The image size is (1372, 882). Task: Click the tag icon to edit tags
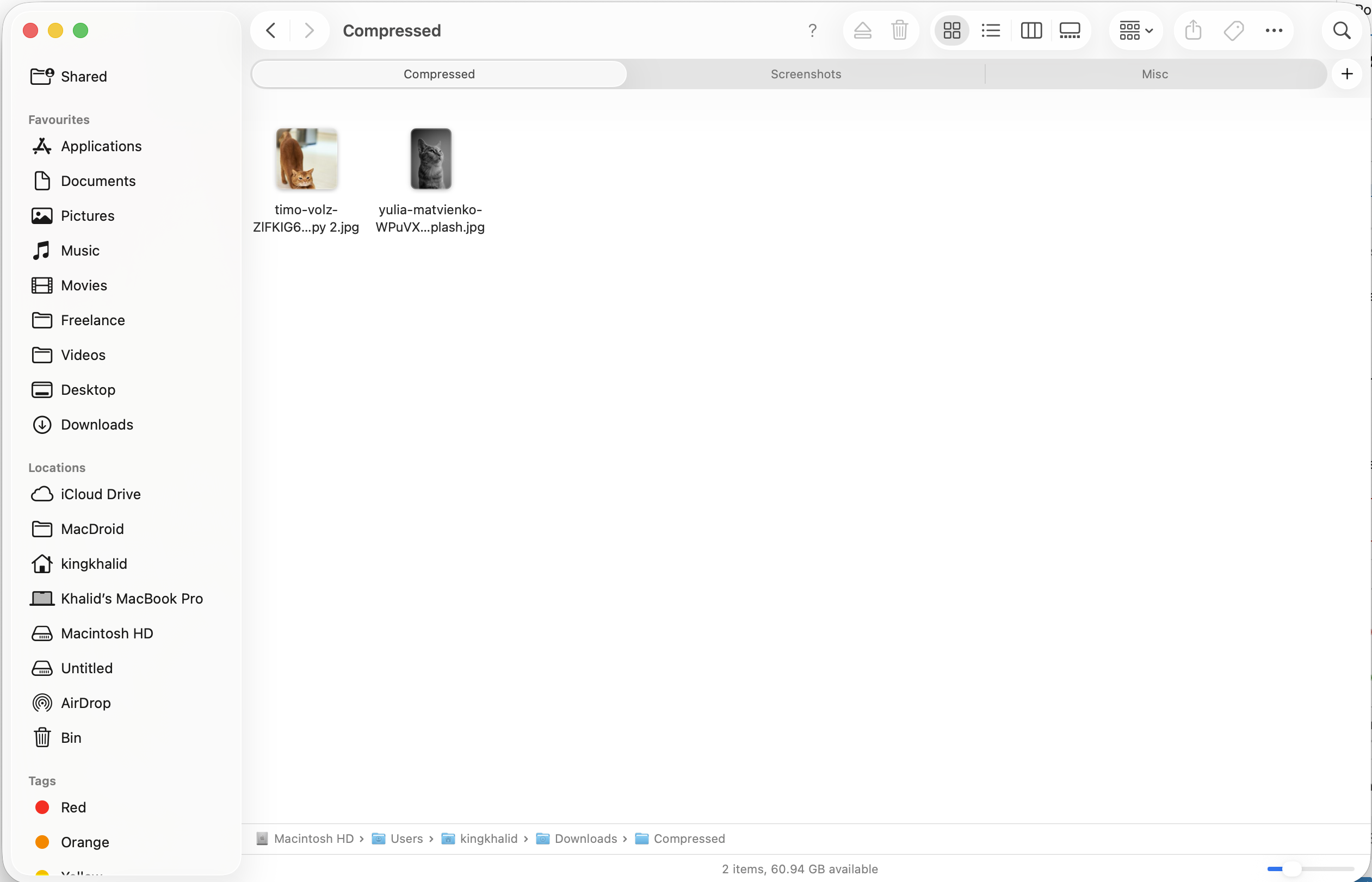coord(1233,30)
